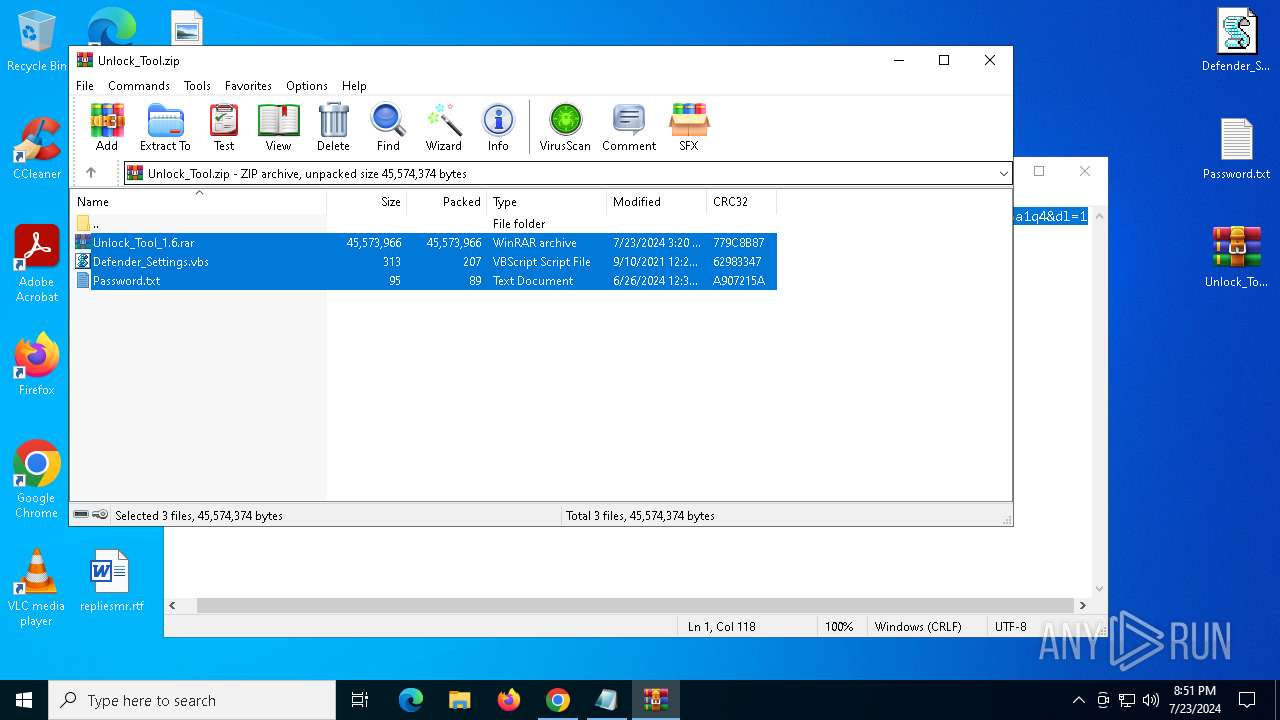1280x720 pixels.
Task: Open the Find tool
Action: [388, 127]
